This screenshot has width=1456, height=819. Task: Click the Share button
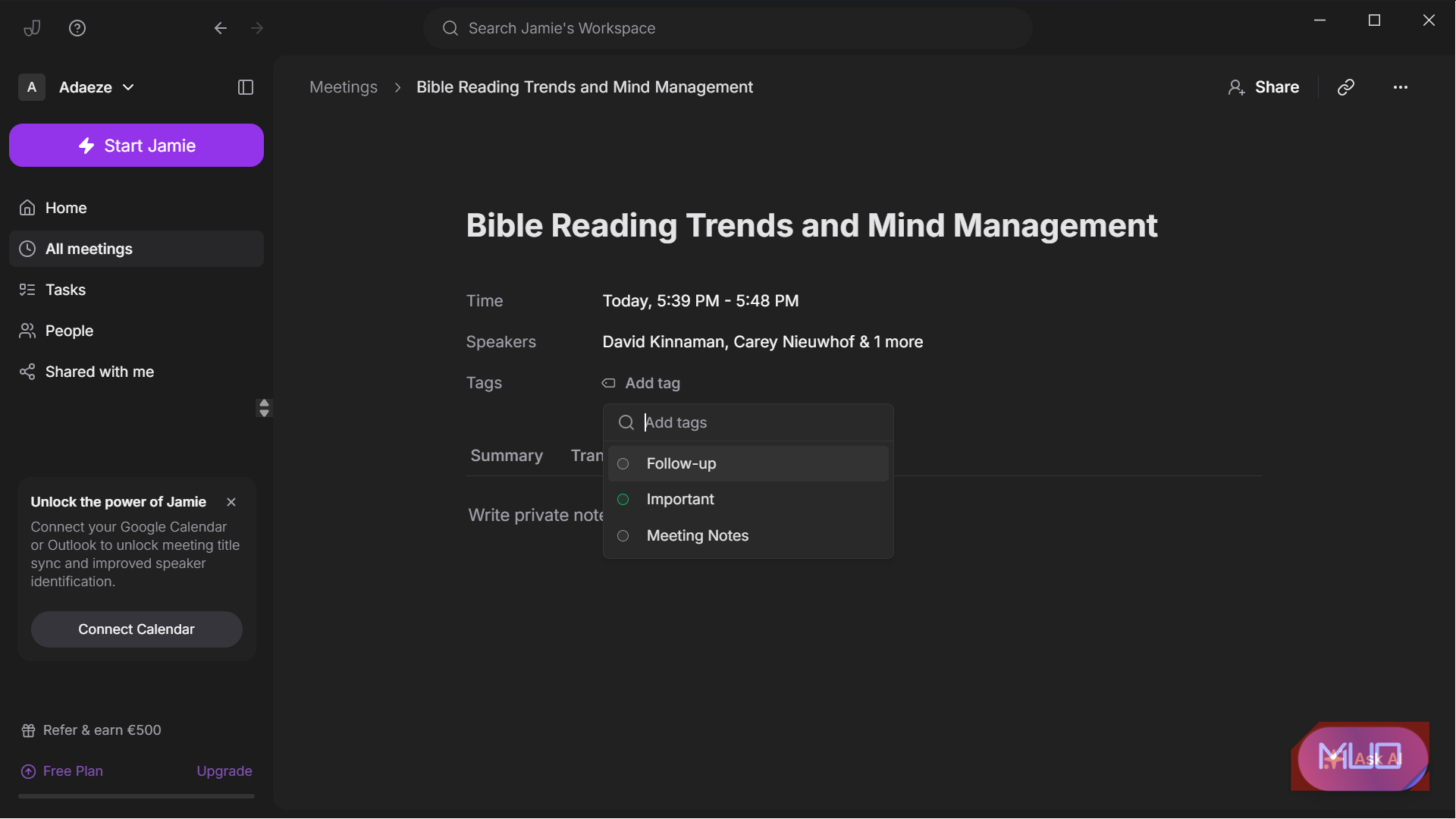click(1264, 87)
